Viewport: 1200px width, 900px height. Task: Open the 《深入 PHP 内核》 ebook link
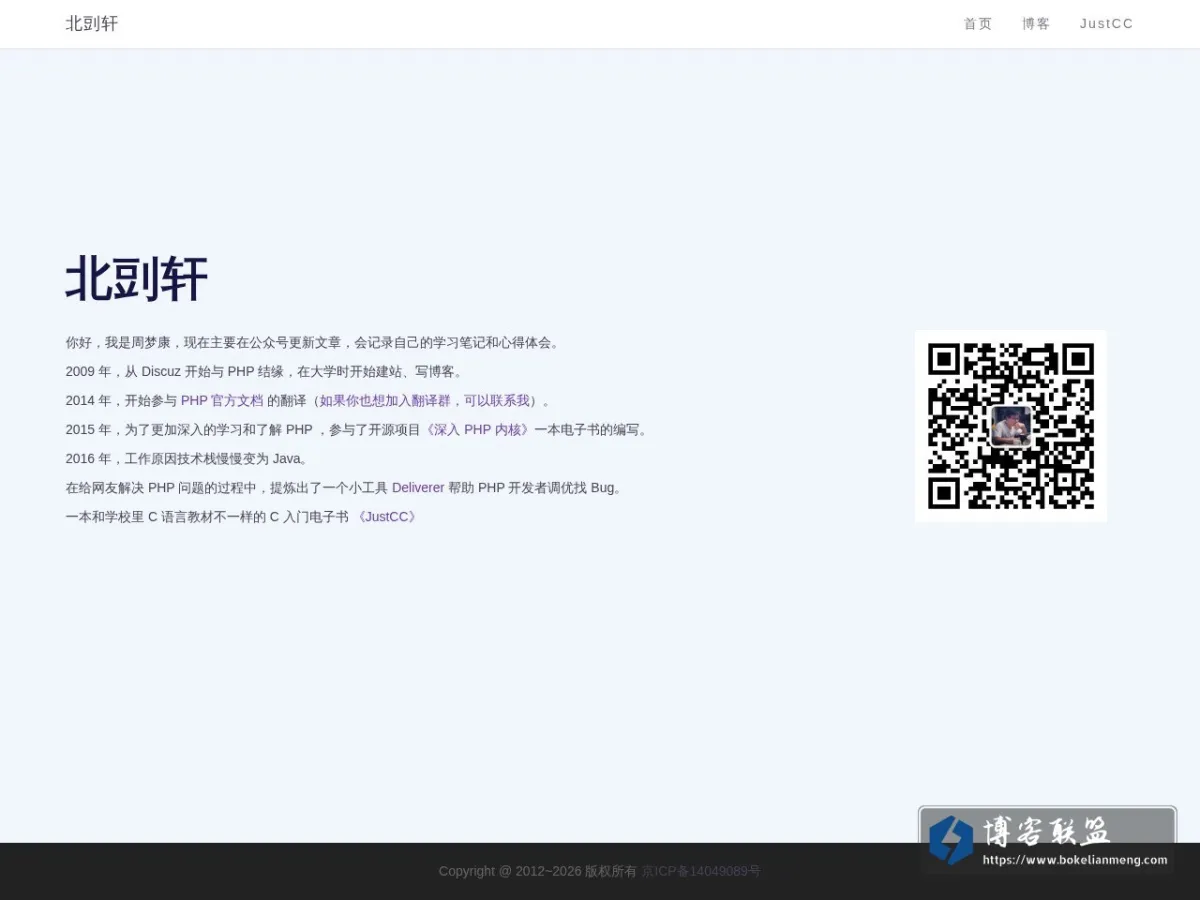[x=477, y=430]
